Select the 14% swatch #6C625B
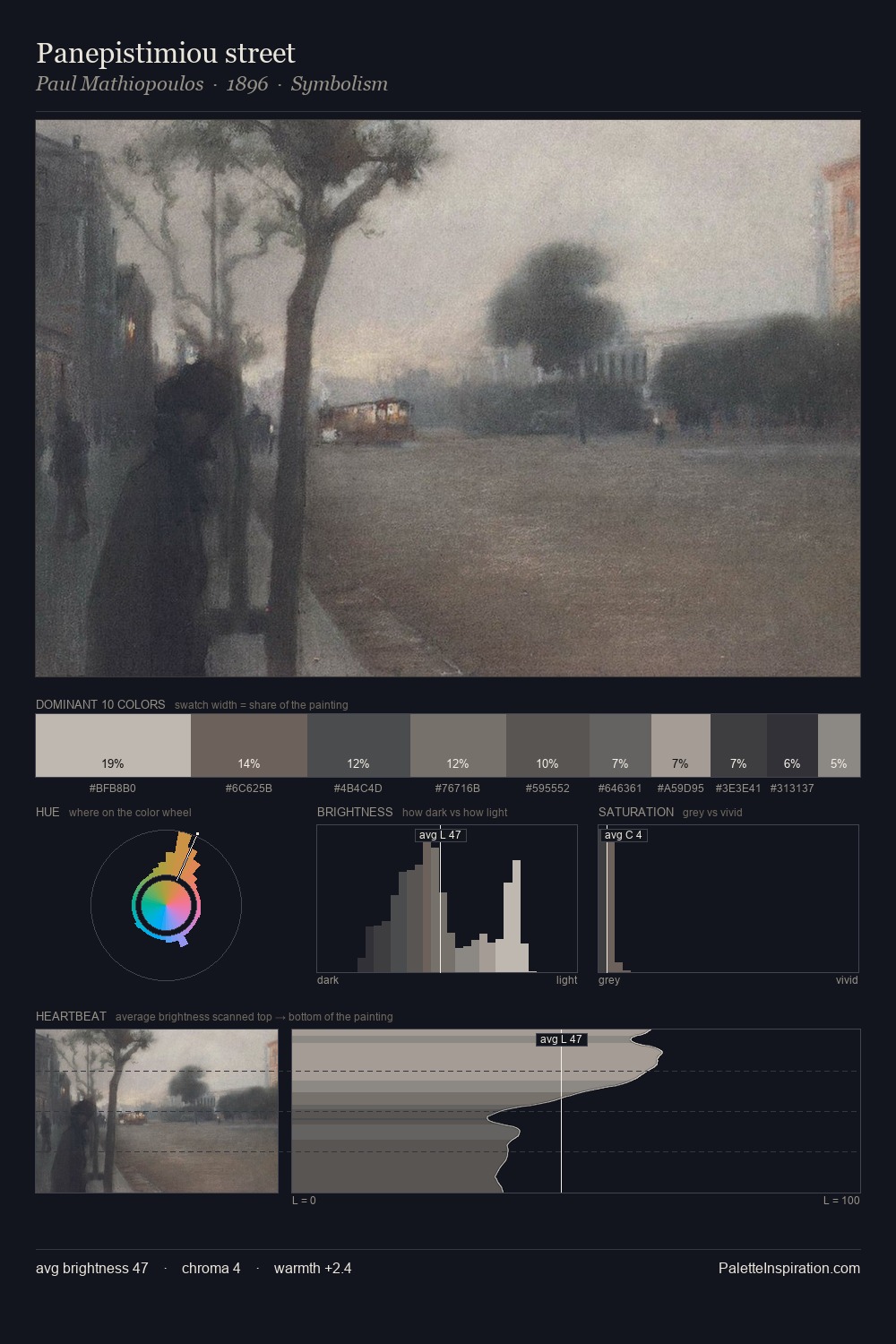 click(x=249, y=745)
